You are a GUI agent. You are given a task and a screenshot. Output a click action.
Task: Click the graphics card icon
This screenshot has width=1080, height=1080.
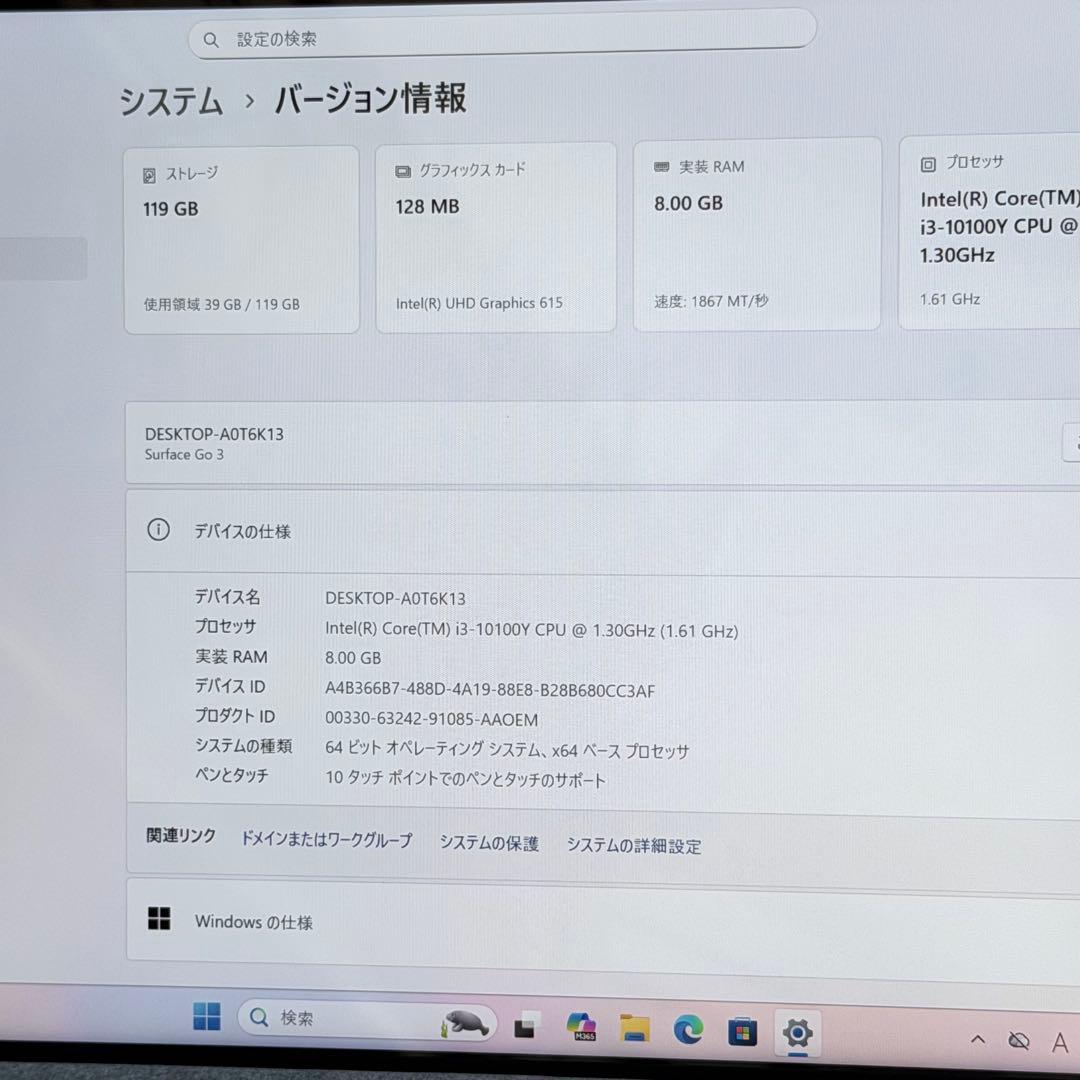403,172
